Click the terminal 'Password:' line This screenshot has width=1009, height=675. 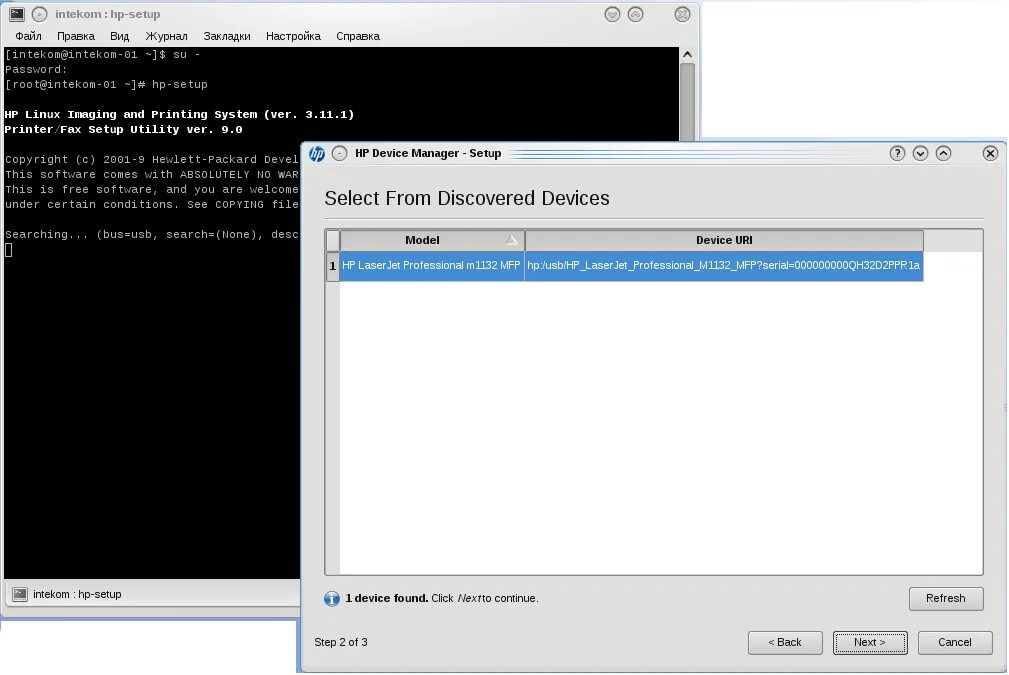click(x=36, y=69)
